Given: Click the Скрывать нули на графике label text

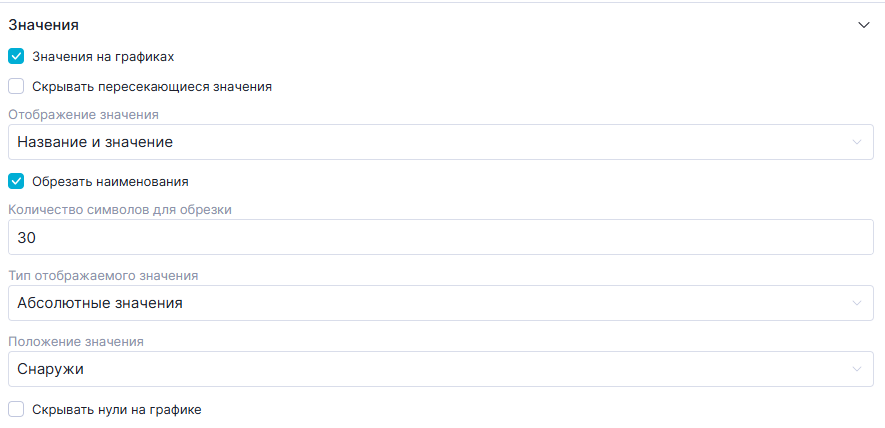Looking at the screenshot, I should coord(117,409).
